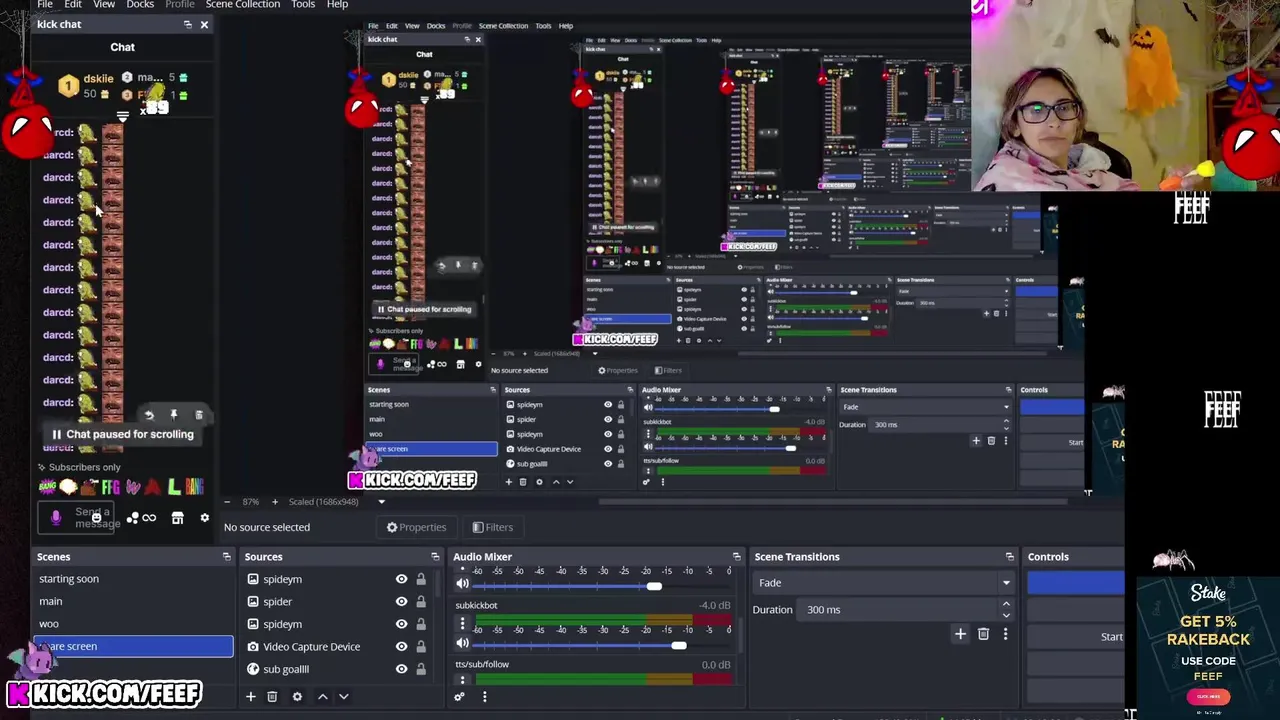Undock the Scene Transitions panel
The image size is (1280, 720).
click(1009, 557)
